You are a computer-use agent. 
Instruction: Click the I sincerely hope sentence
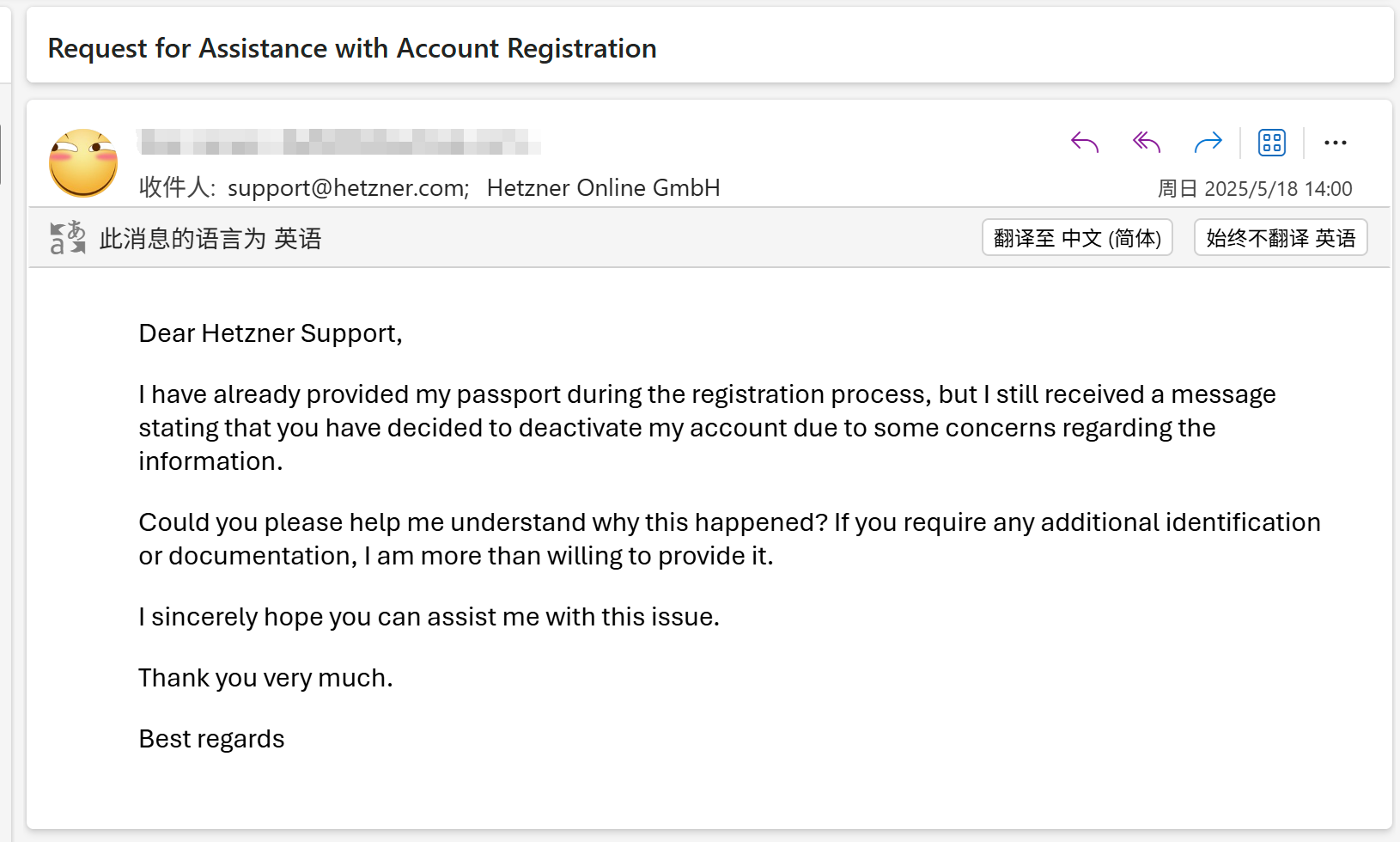(x=429, y=617)
